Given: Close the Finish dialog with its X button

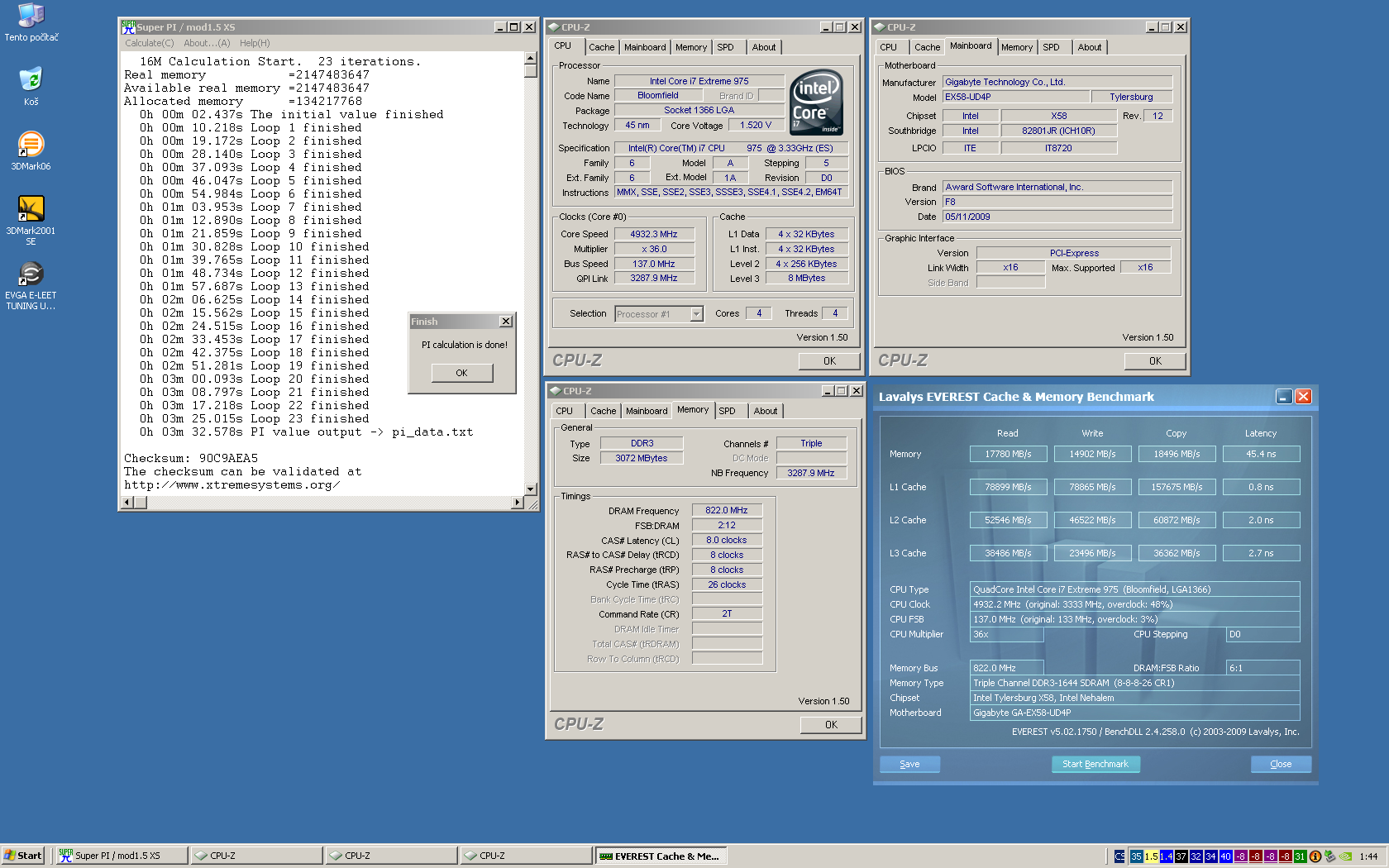Looking at the screenshot, I should tap(506, 322).
